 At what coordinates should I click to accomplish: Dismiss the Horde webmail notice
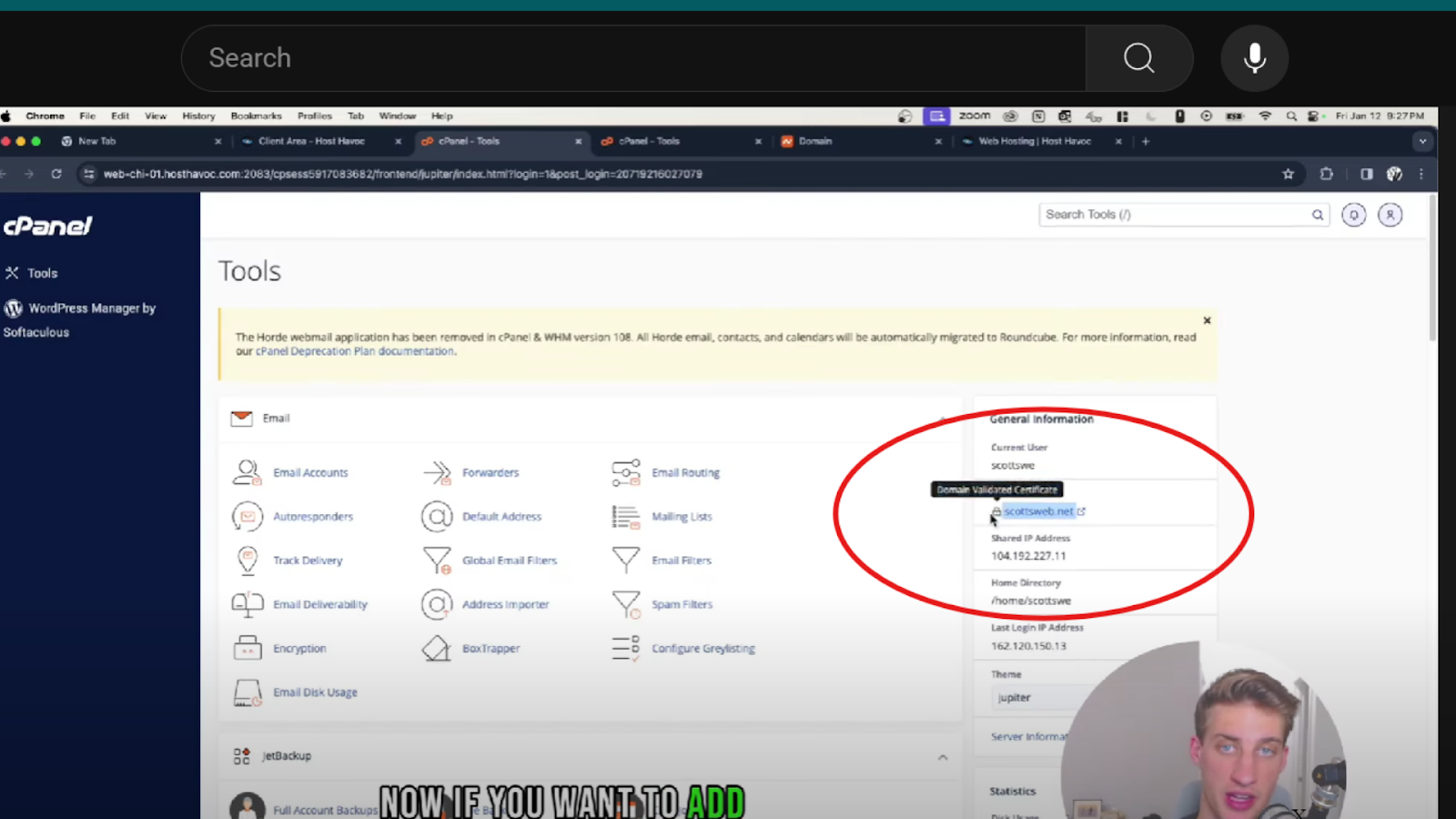click(x=1207, y=320)
